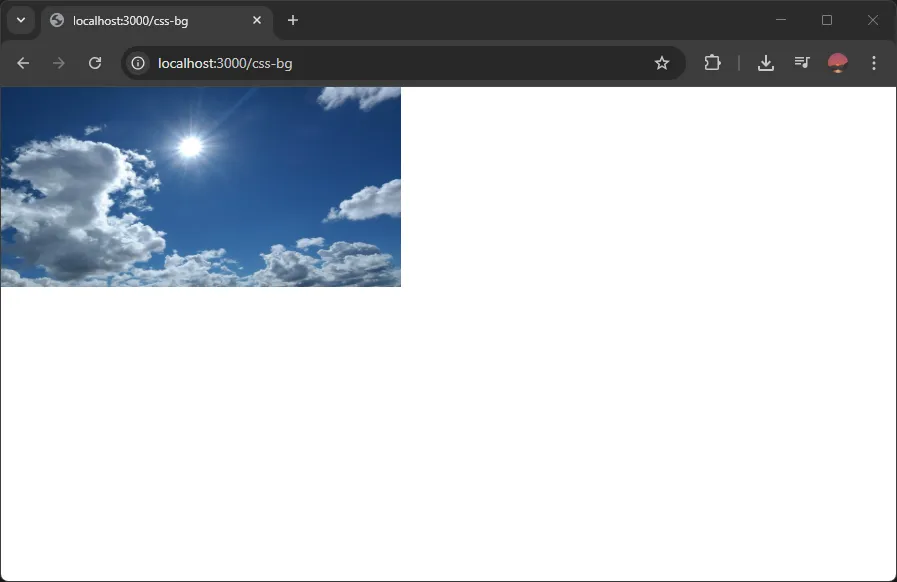Screen dimensions: 897x582
Task: Expand the Chrome three-dot menu
Action: click(x=874, y=63)
